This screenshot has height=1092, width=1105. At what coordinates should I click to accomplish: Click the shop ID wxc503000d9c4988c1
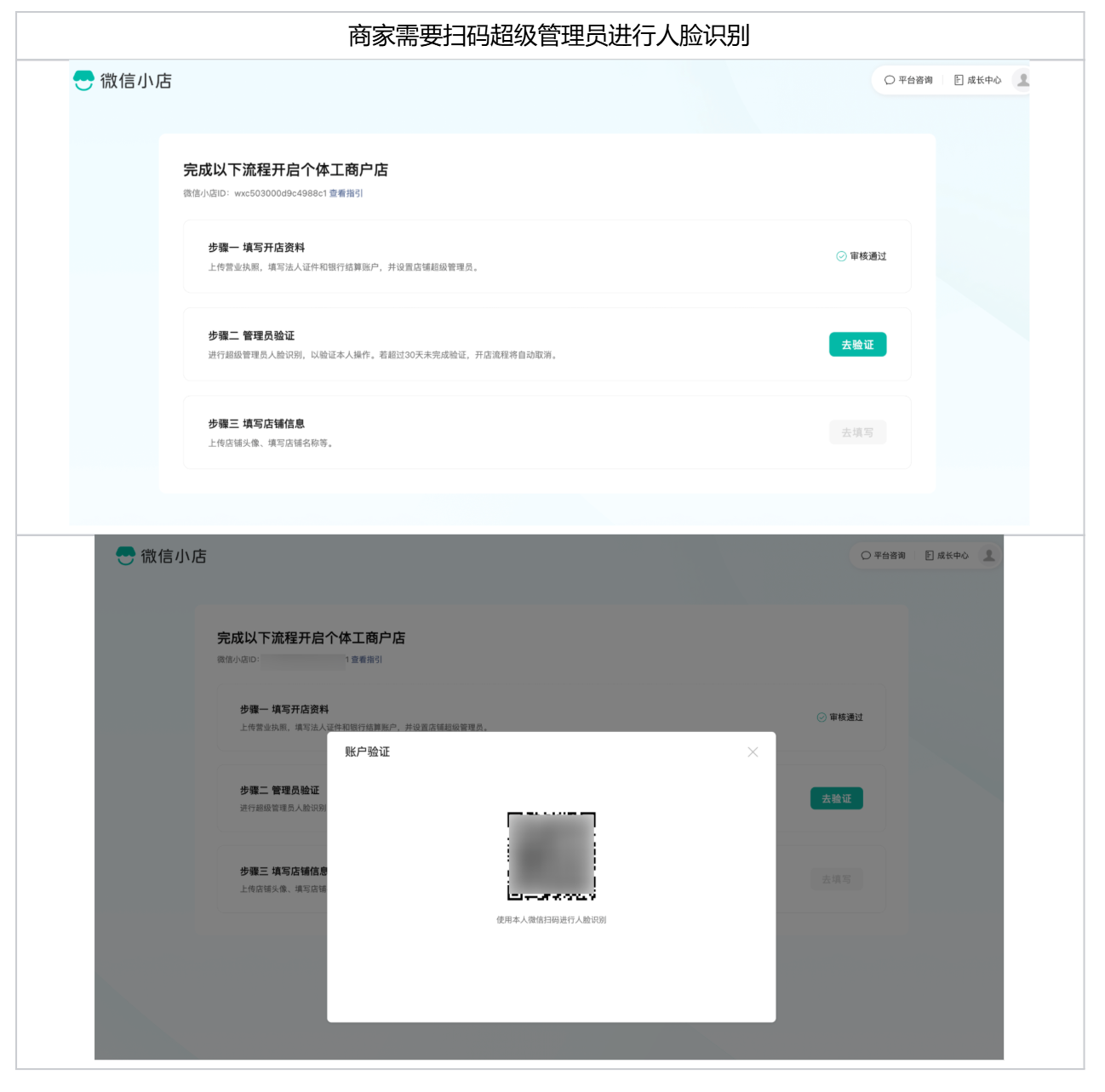point(281,193)
